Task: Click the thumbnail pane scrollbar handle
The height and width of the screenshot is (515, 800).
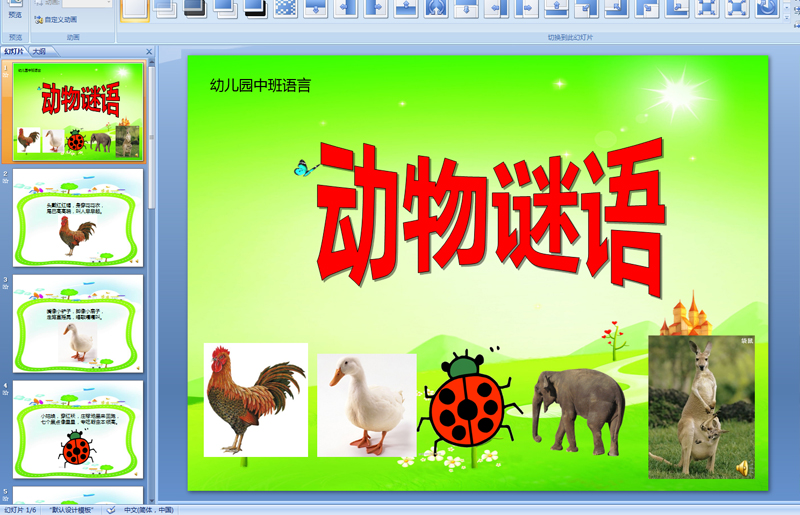Action: pos(152,138)
